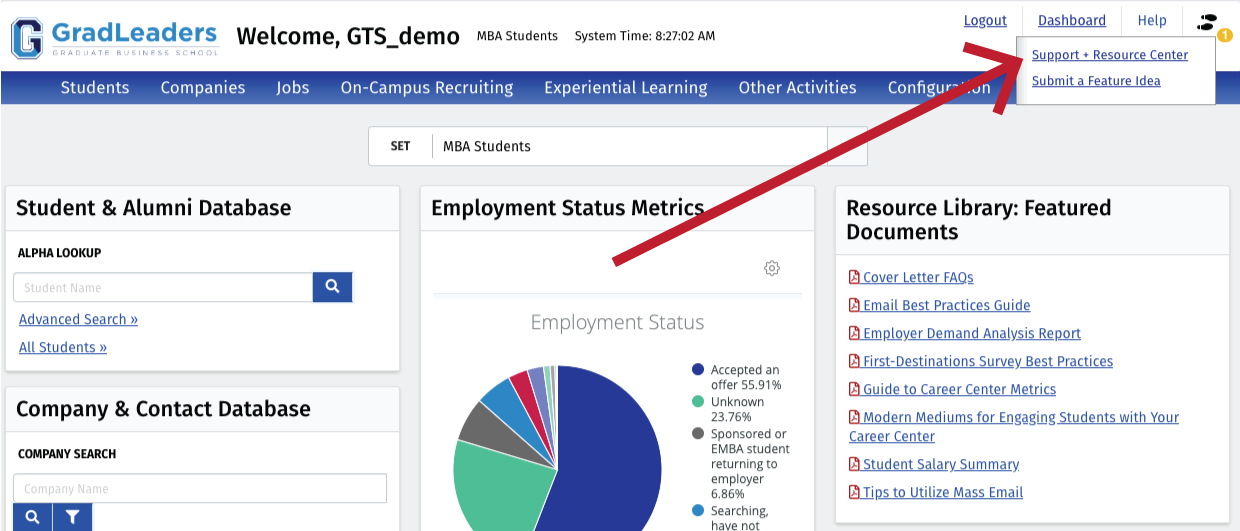Click the 'COMPANY SEARCH' label
Screen dimensions: 1240x531
pyautogui.click(x=67, y=454)
